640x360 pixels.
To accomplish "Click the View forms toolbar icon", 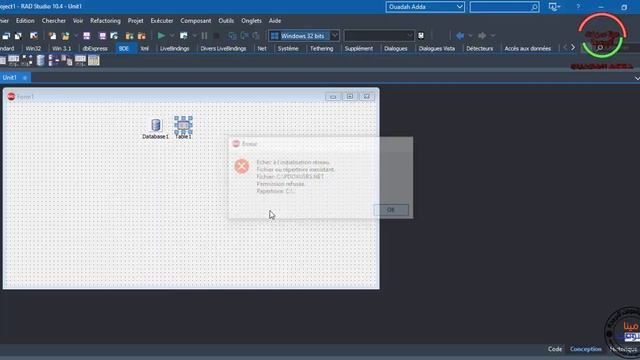I will pyautogui.click(x=18, y=36).
